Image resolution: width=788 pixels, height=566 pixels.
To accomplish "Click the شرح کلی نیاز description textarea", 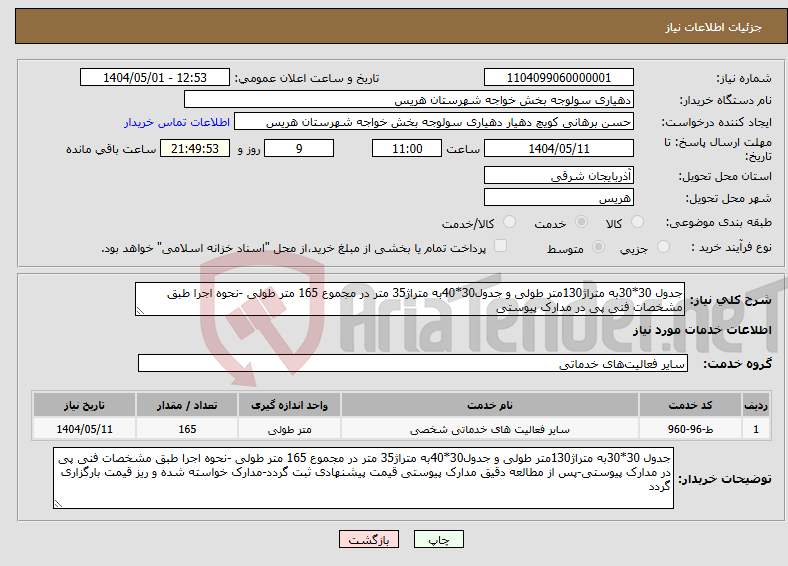I will click(x=410, y=299).
